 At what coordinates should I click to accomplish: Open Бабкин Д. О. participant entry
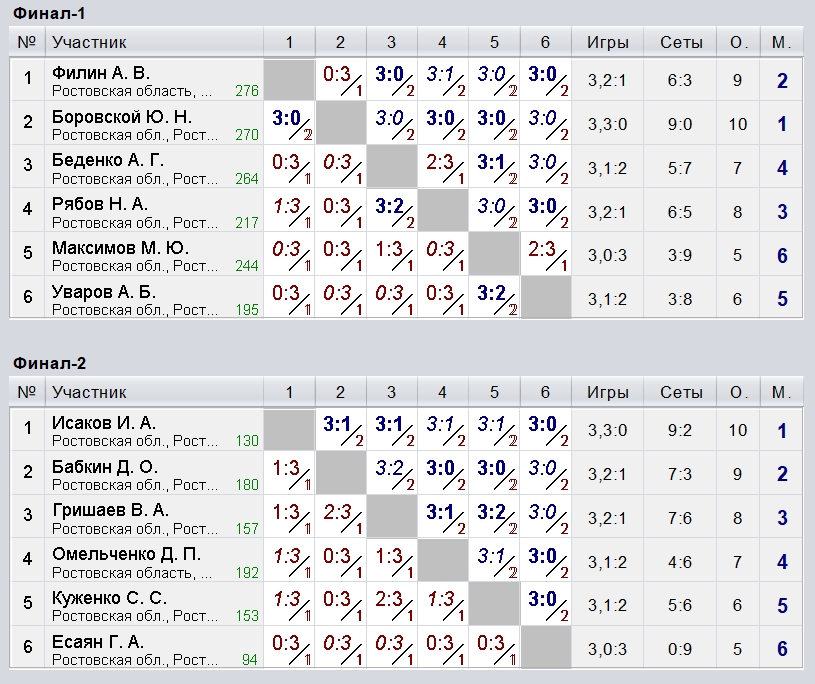105,467
